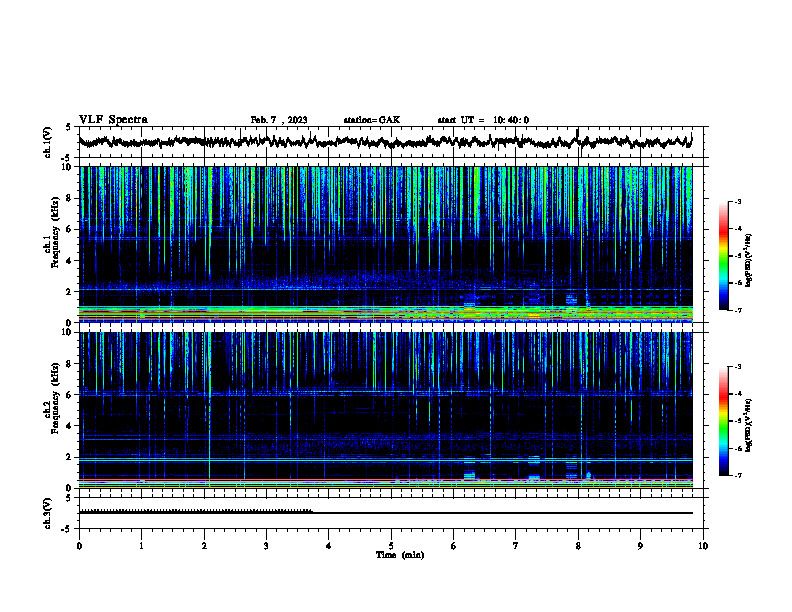792x612 pixels.
Task: Click the 2 minute tick on time axis
Action: tap(204, 546)
